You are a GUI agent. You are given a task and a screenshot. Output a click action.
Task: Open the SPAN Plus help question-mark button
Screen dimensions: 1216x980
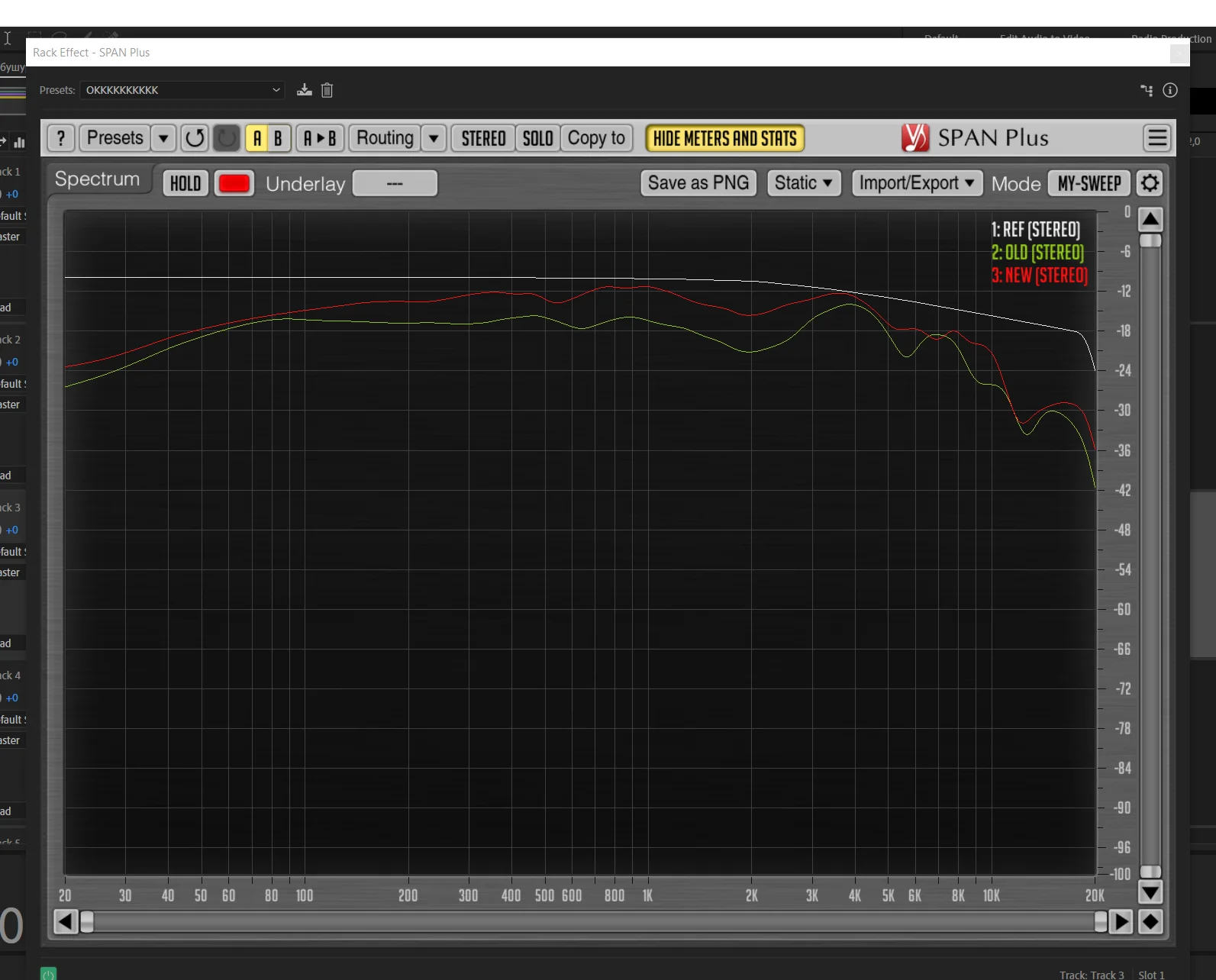[x=61, y=138]
